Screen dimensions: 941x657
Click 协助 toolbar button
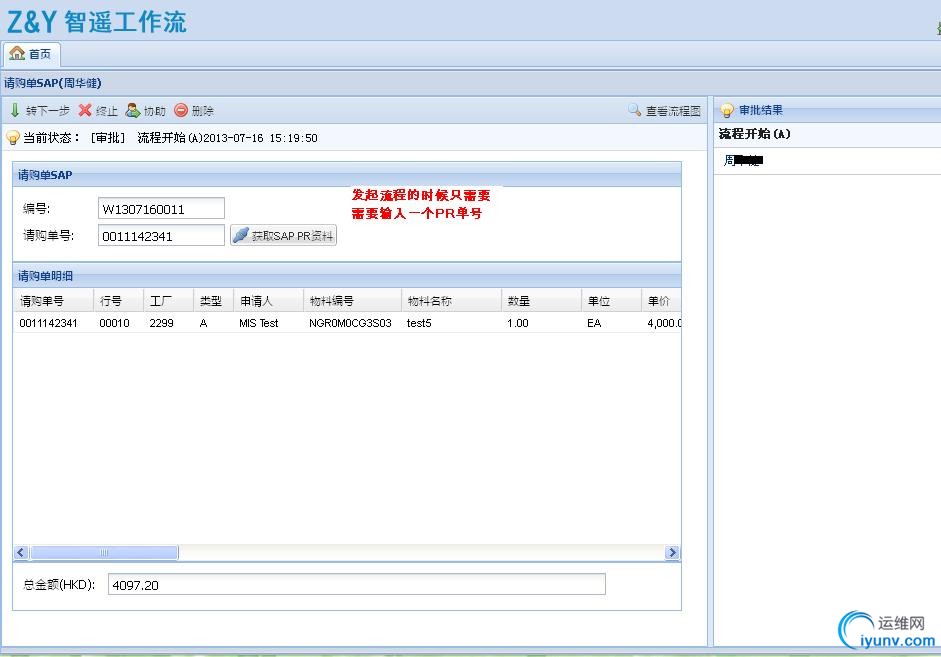coord(145,110)
